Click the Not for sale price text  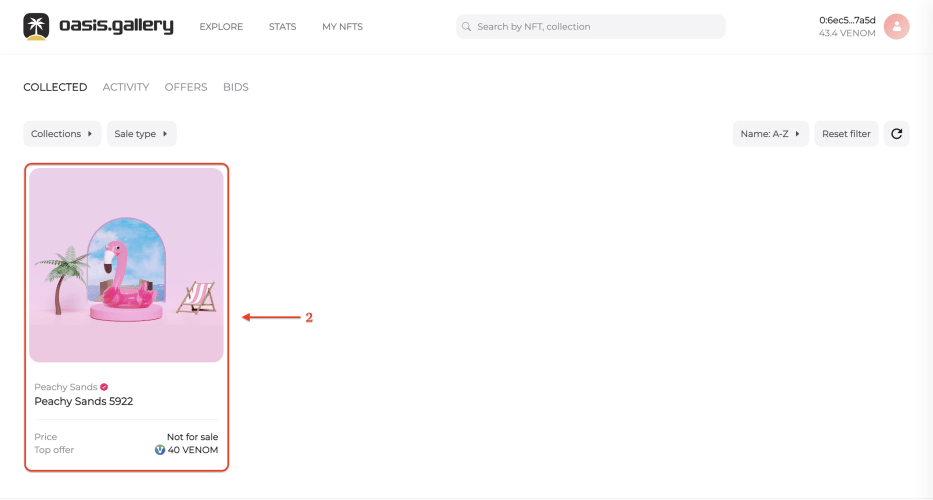[x=192, y=437]
